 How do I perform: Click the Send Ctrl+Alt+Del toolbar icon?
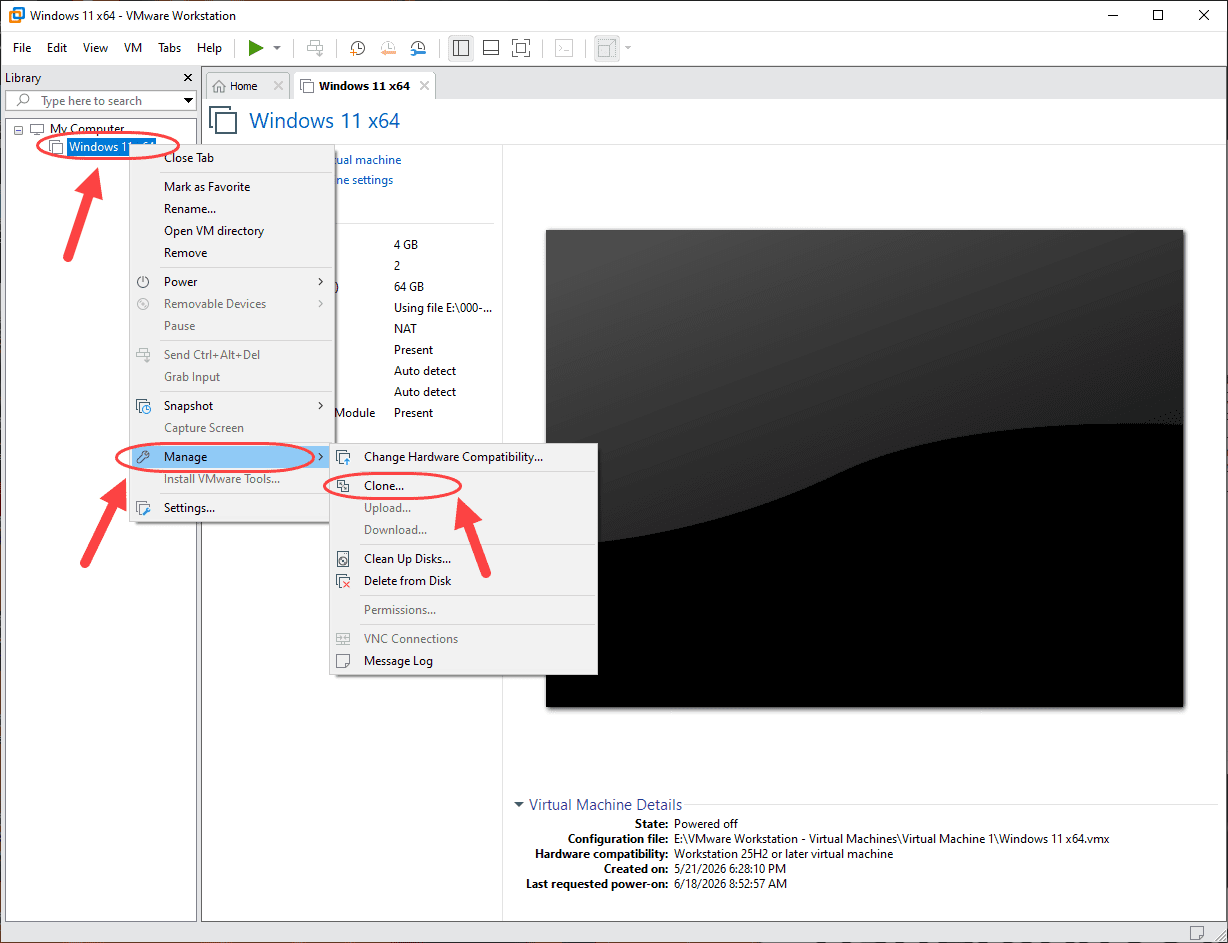[x=315, y=48]
